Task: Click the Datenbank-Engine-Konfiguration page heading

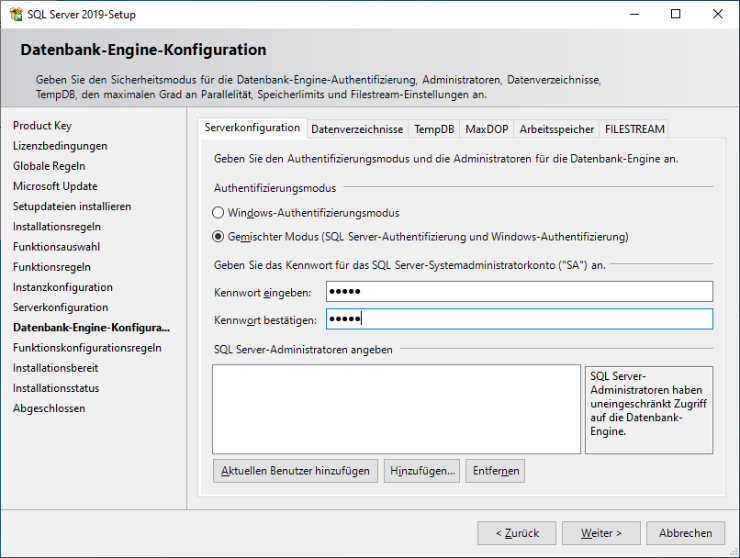Action: [143, 50]
